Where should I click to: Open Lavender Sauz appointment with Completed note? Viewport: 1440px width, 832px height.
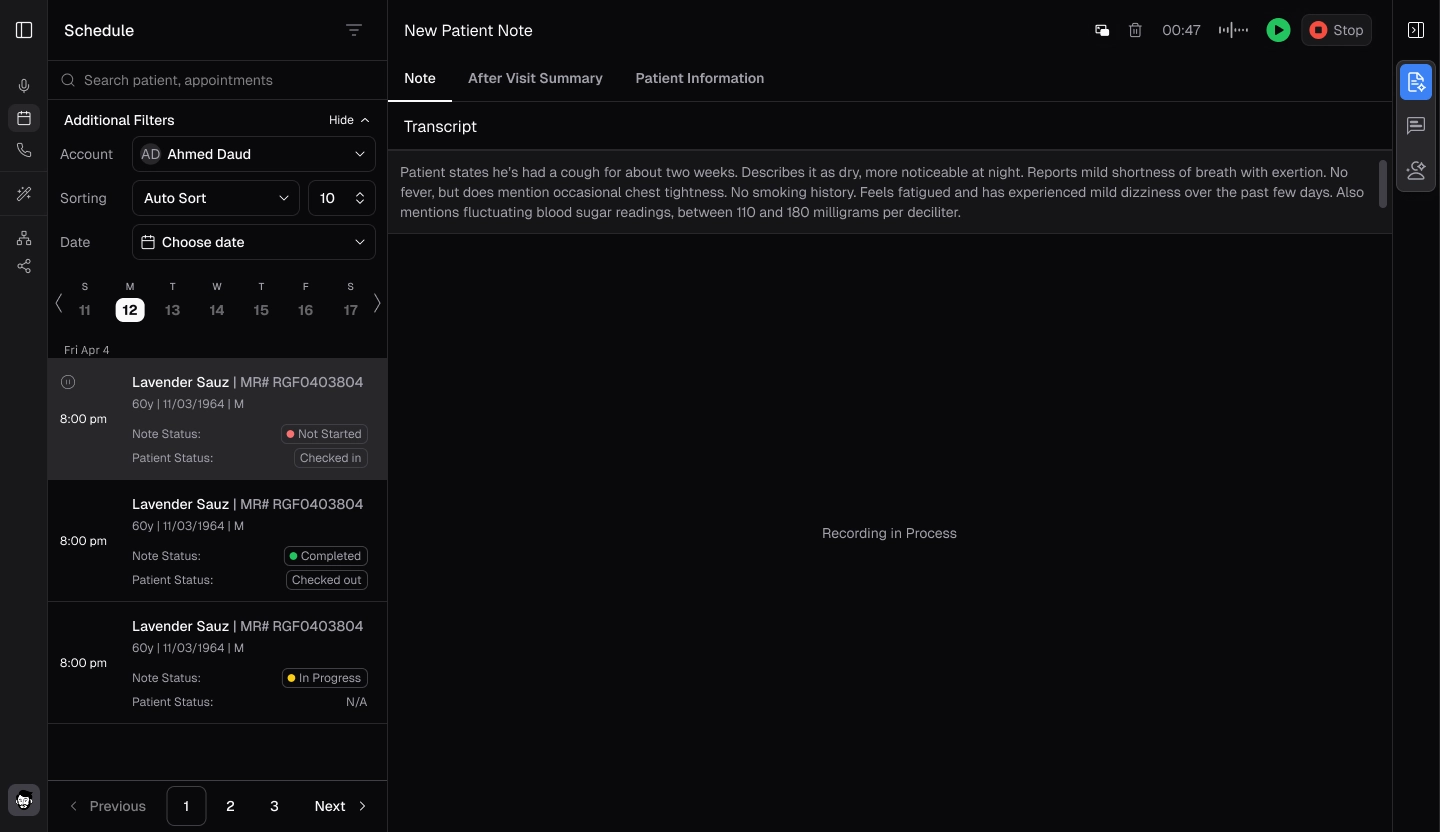coord(217,541)
